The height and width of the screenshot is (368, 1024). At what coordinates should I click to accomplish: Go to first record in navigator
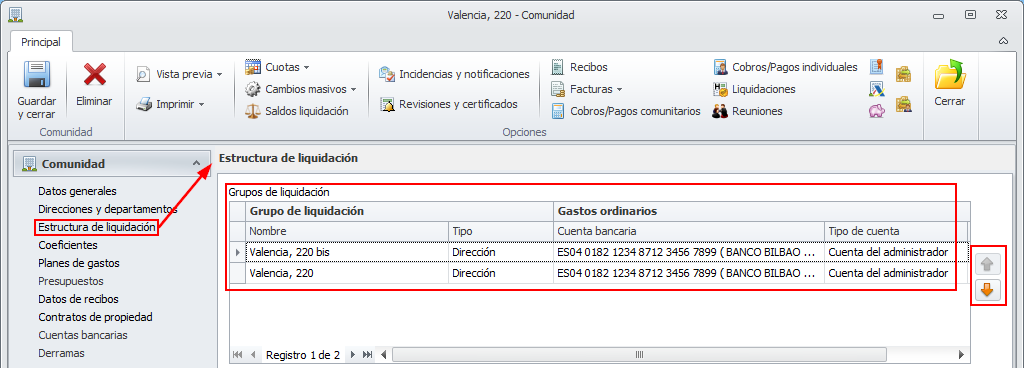pyautogui.click(x=238, y=355)
